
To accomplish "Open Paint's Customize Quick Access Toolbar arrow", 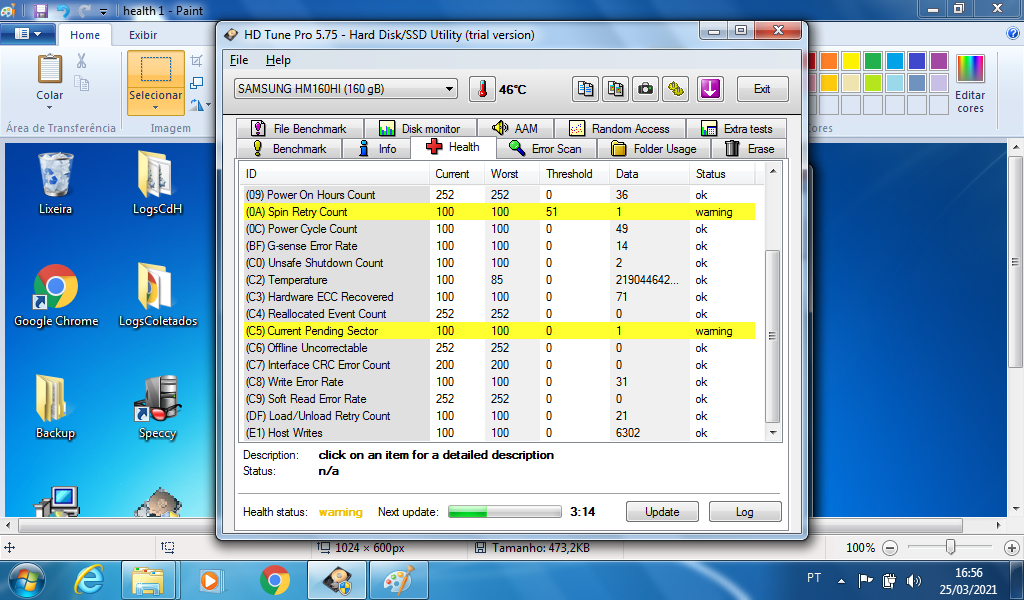I will point(104,11).
